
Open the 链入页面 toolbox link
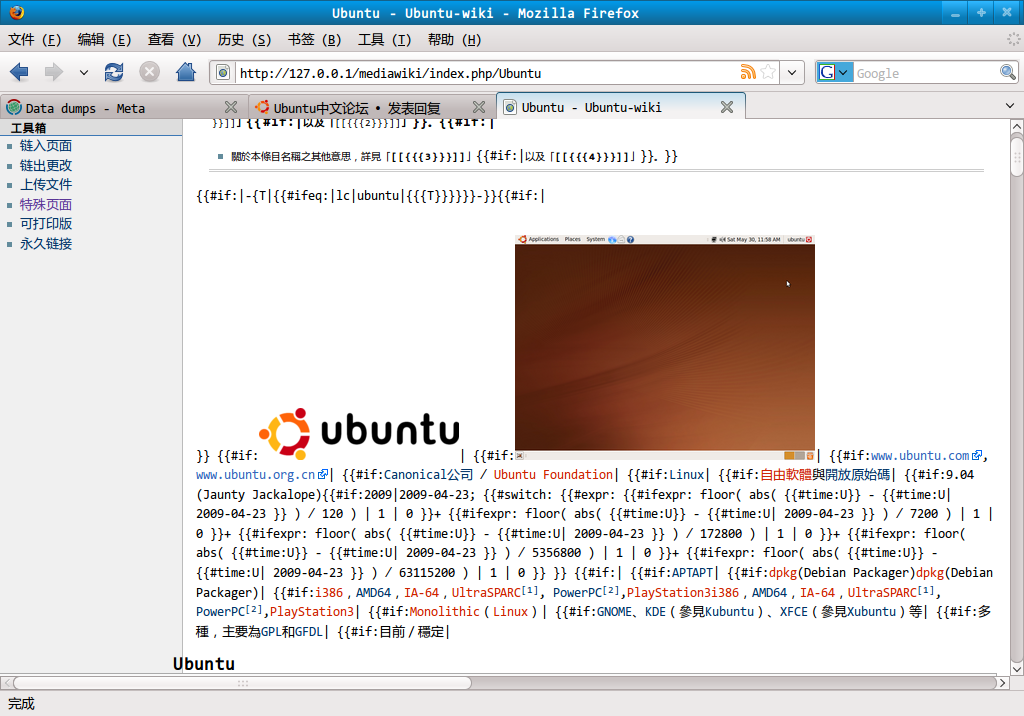(46, 146)
